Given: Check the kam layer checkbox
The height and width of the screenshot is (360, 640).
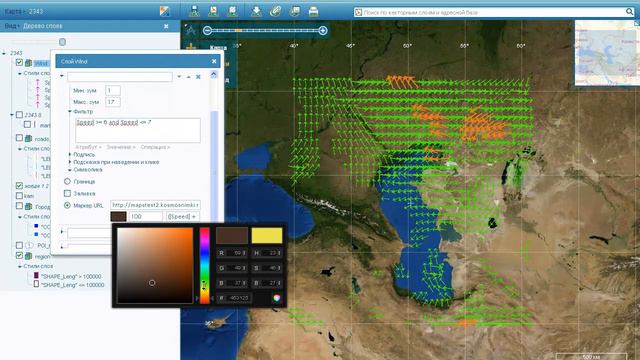Looking at the screenshot, I should 19,196.
